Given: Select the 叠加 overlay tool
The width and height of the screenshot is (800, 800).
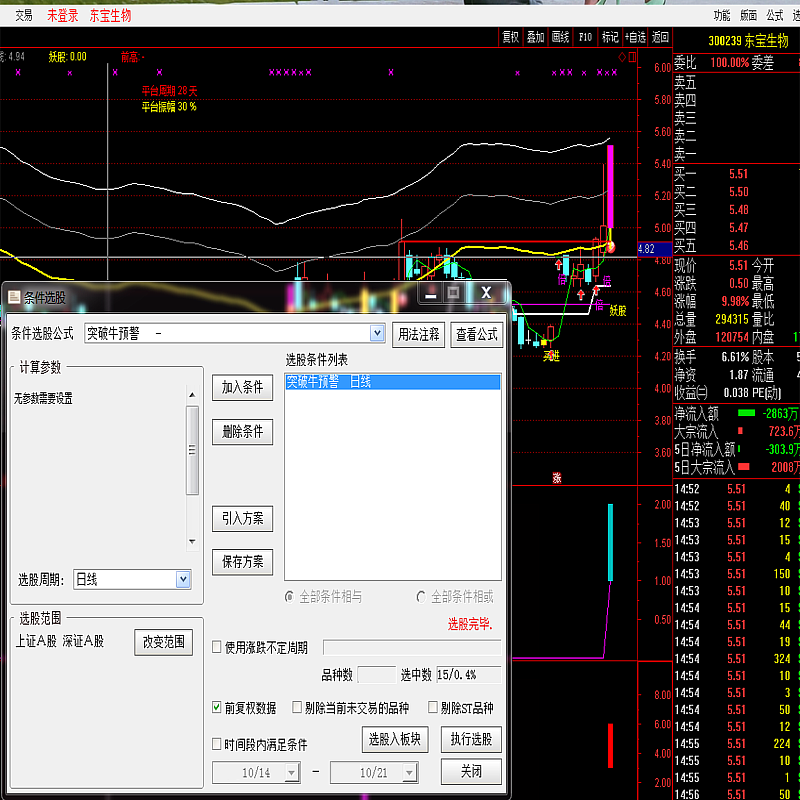Looking at the screenshot, I should (535, 37).
